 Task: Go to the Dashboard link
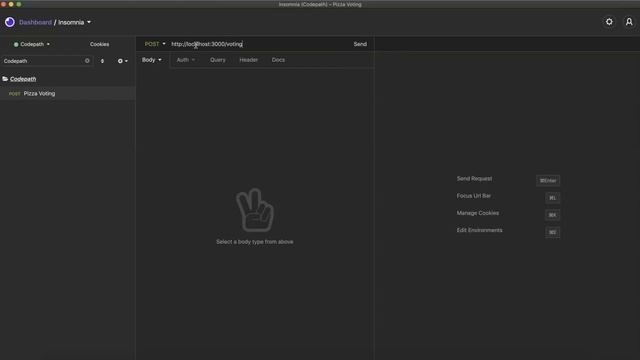[x=36, y=22]
